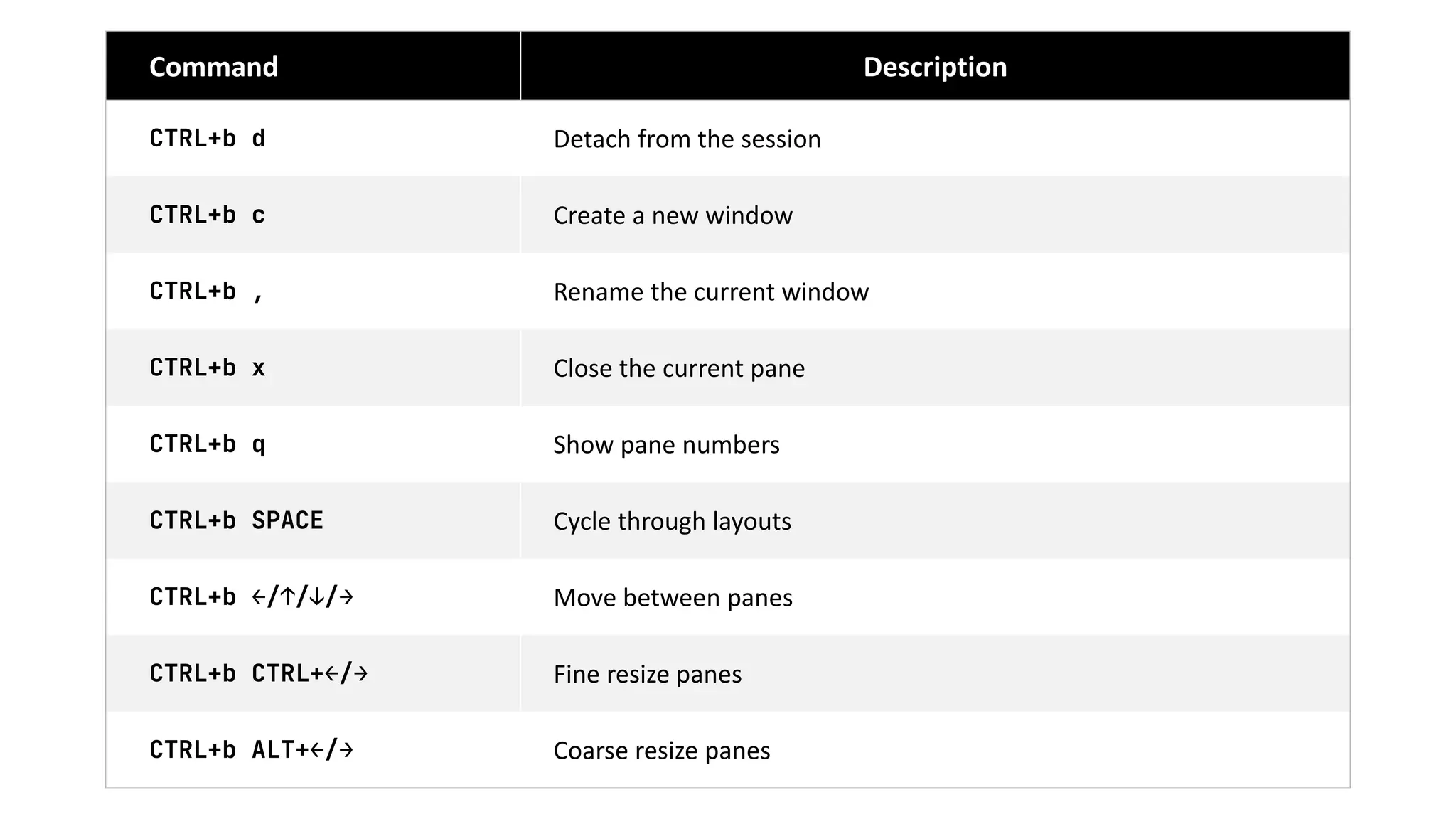1456x819 pixels.
Task: Select the "CTRL+b ," command cell
Action: tap(207, 291)
